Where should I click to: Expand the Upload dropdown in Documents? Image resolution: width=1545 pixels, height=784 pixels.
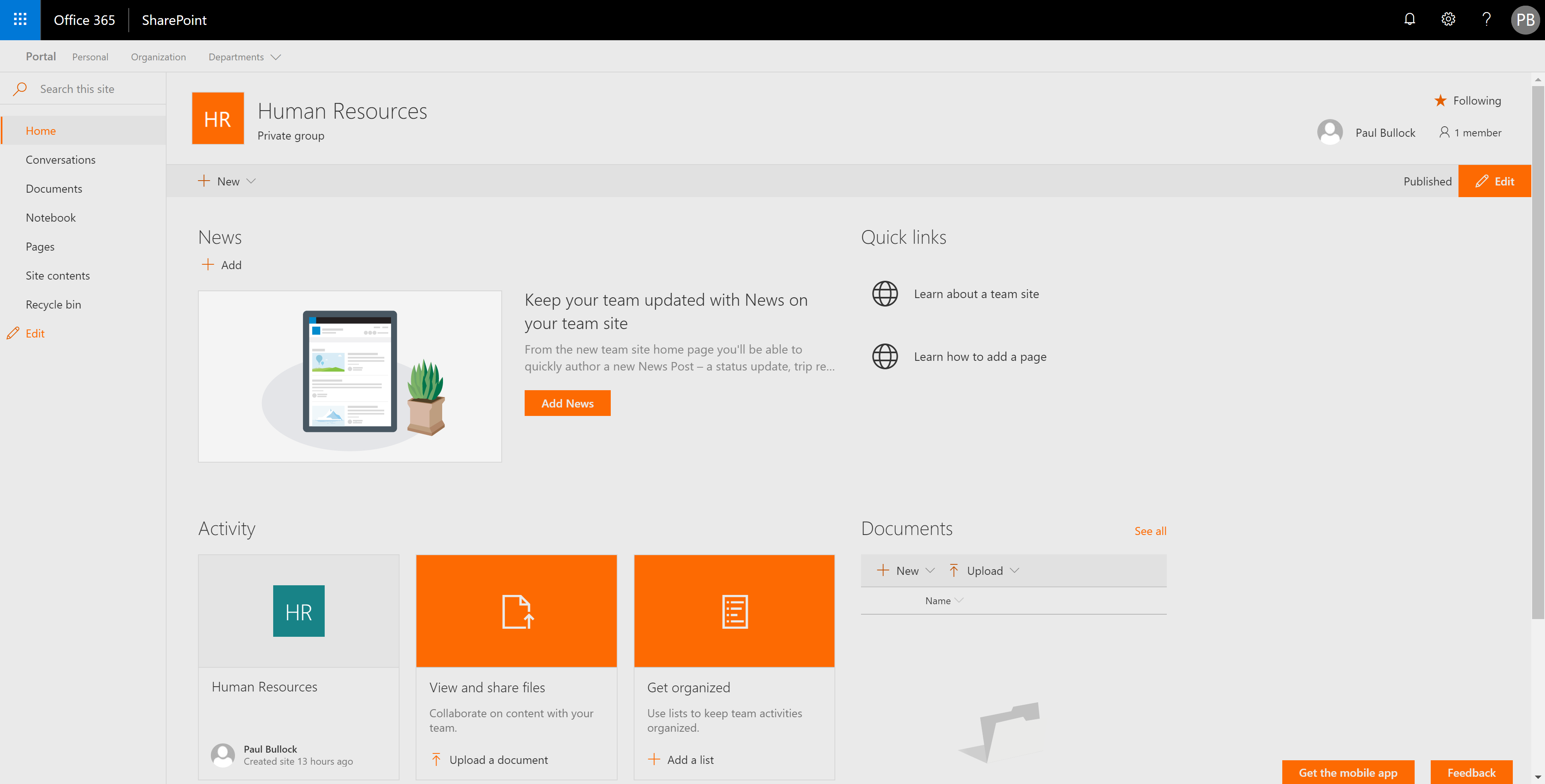[x=984, y=570]
